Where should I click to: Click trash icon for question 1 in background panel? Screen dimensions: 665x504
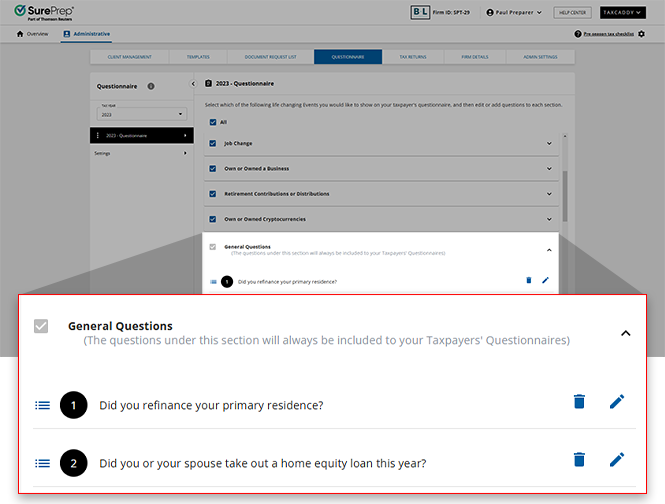point(528,280)
